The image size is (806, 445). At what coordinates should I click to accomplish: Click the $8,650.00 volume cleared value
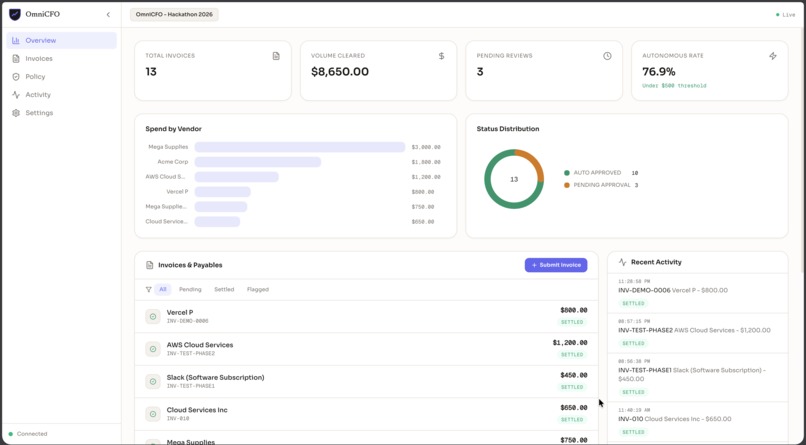pyautogui.click(x=340, y=72)
